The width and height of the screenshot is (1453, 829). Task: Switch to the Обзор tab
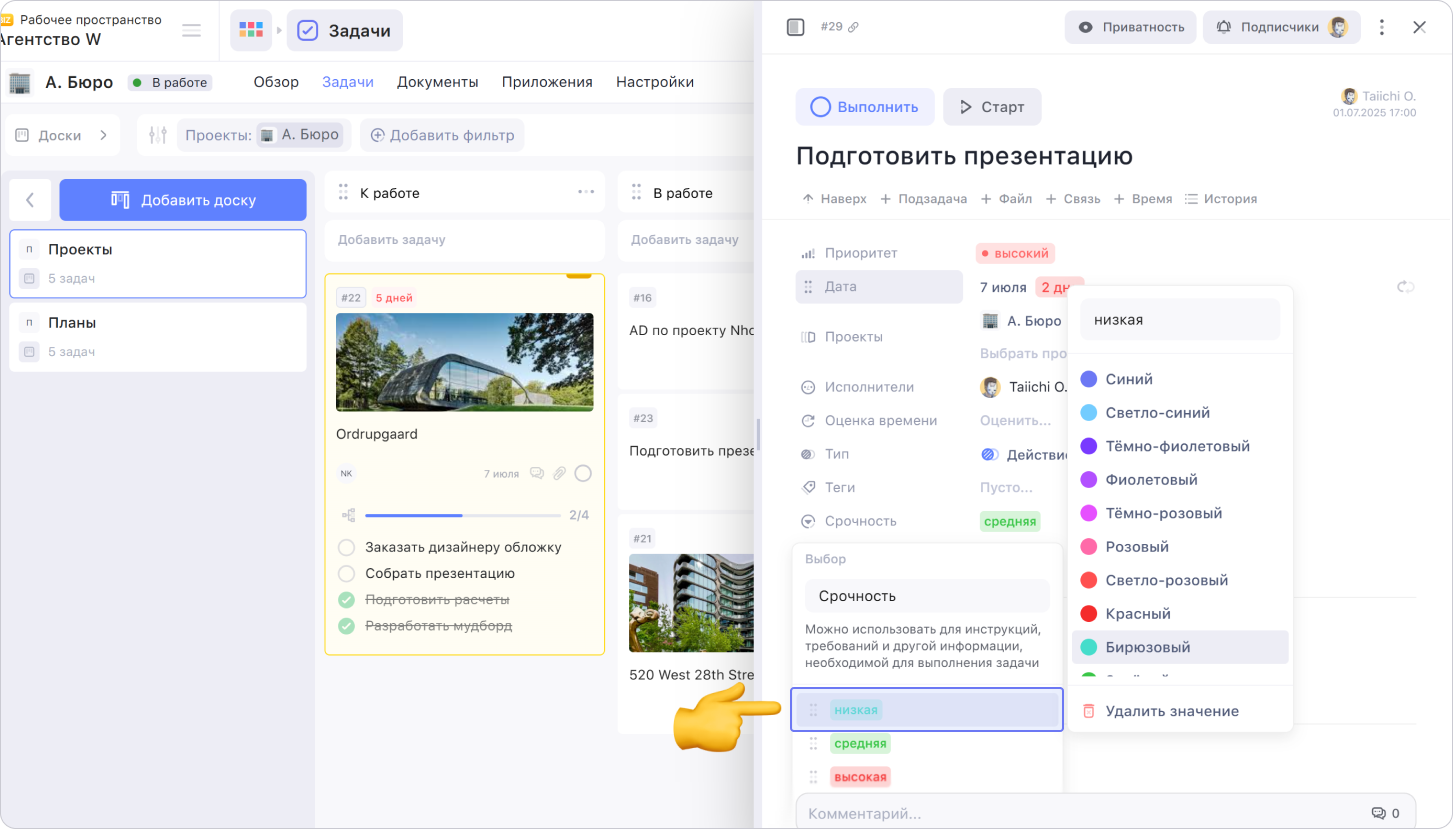click(276, 82)
